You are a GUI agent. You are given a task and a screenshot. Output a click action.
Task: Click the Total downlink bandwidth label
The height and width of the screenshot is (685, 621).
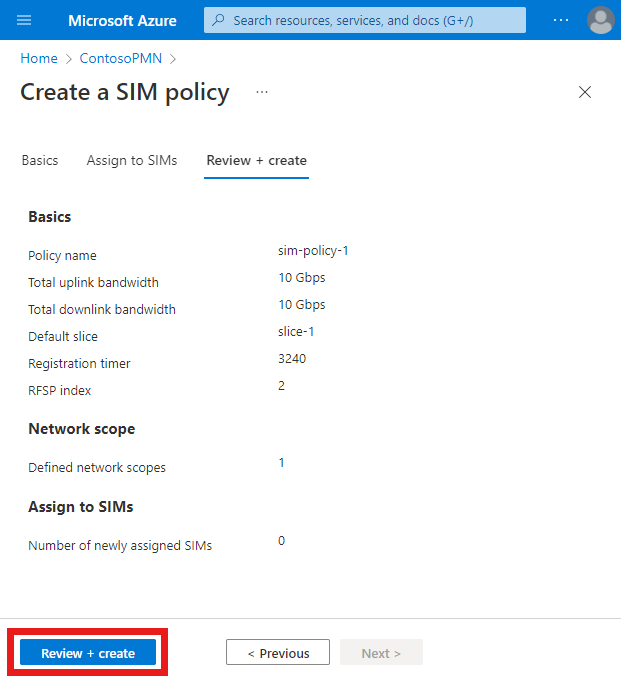102,310
